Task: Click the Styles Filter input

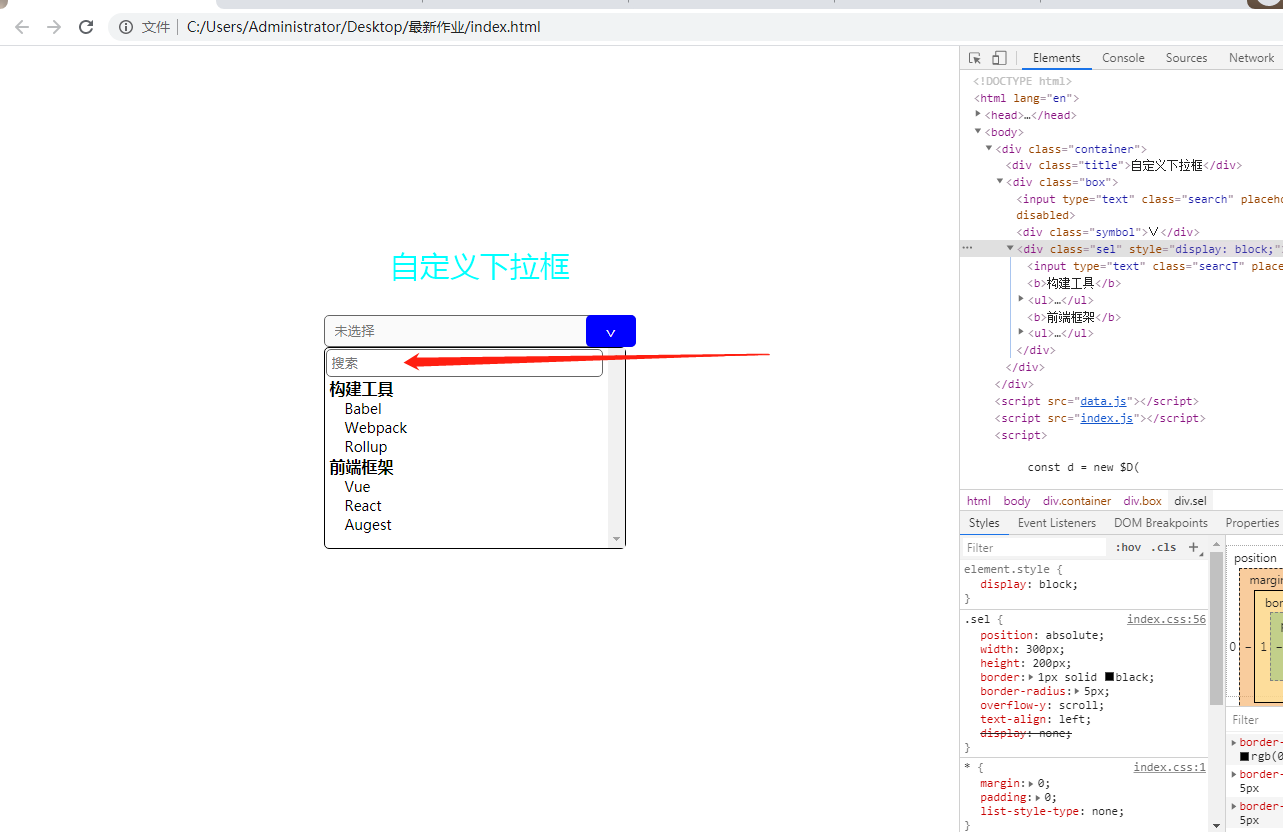Action: pos(1035,547)
